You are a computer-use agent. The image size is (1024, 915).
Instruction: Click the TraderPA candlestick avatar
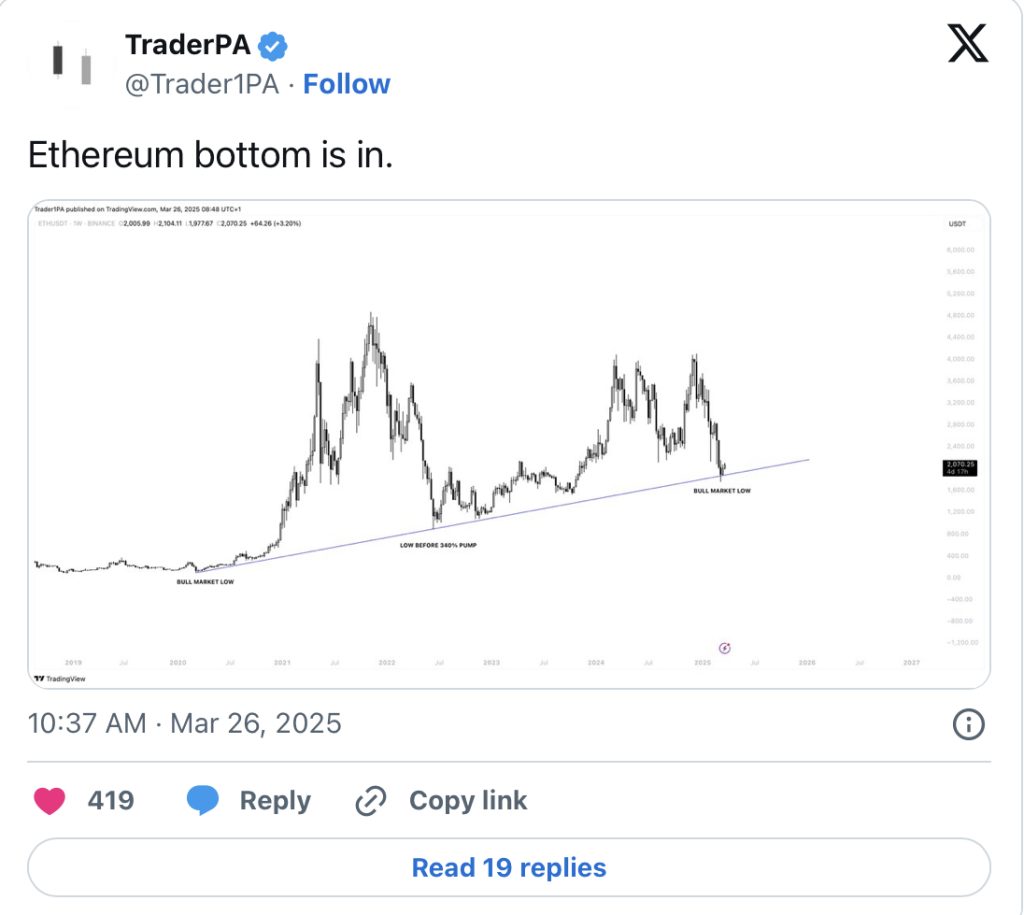tap(71, 63)
